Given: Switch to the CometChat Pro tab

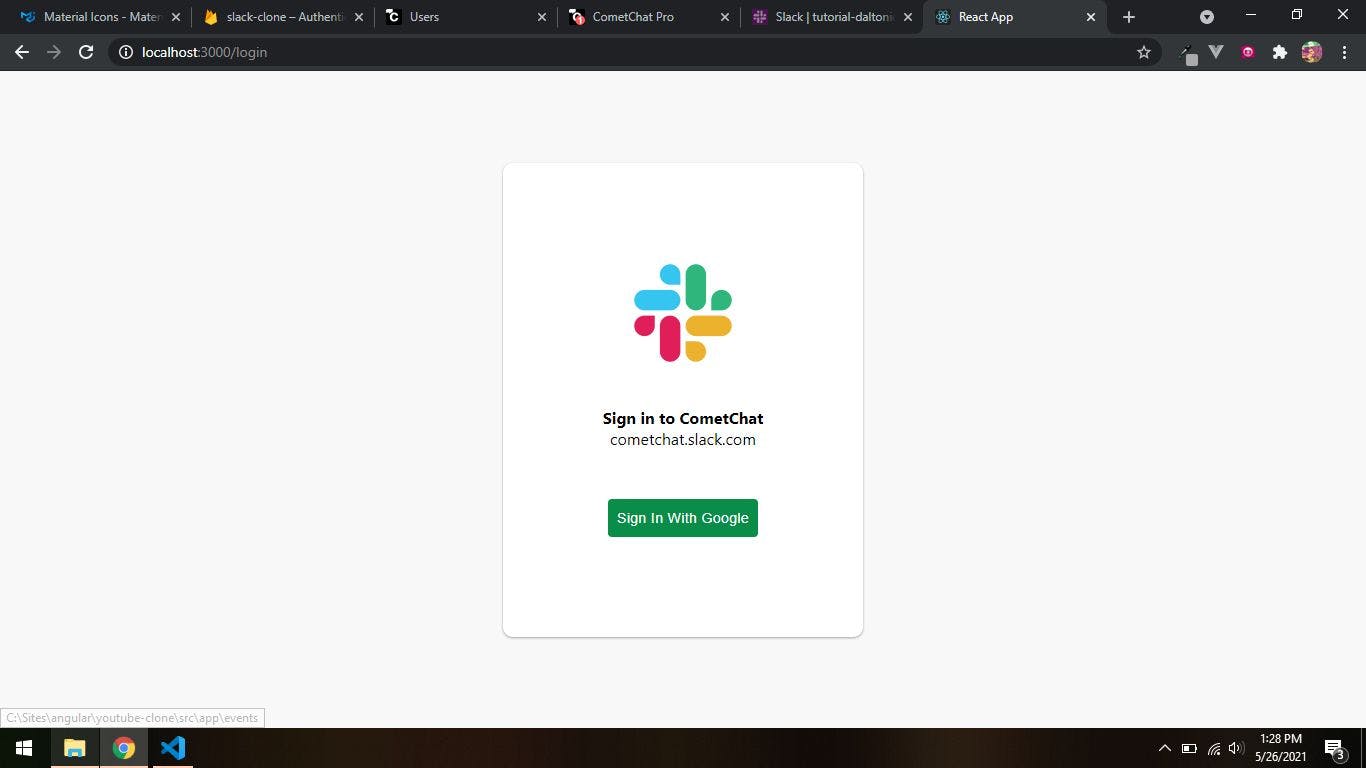Looking at the screenshot, I should click(x=634, y=17).
